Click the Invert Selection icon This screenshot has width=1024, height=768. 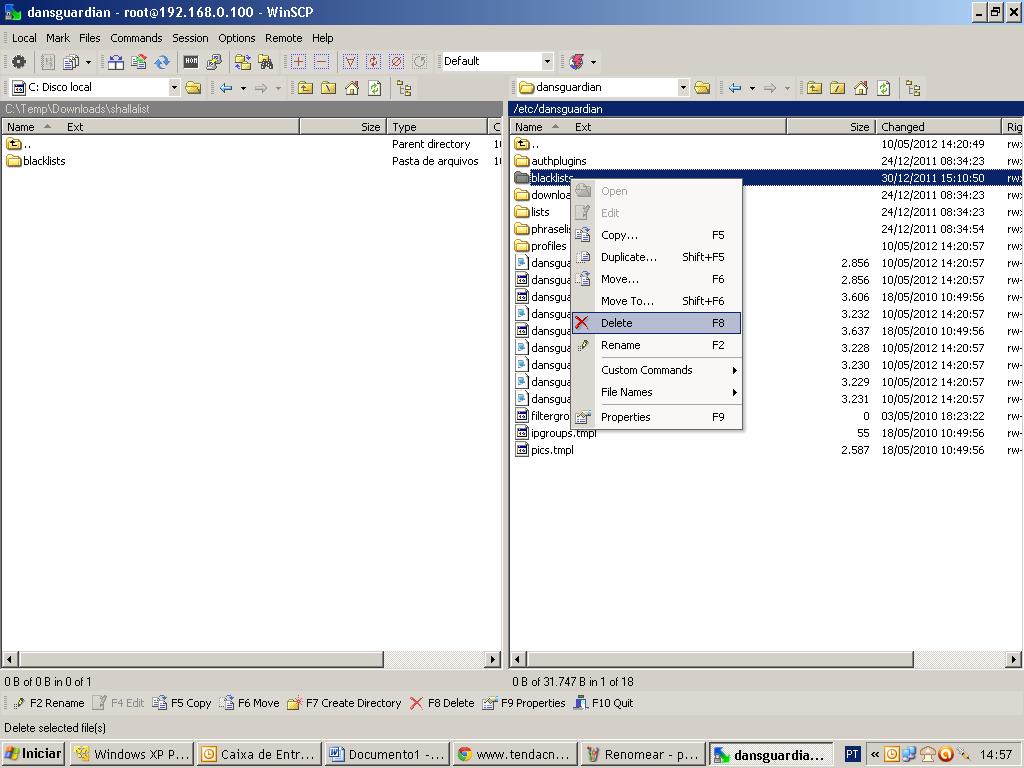pos(374,62)
